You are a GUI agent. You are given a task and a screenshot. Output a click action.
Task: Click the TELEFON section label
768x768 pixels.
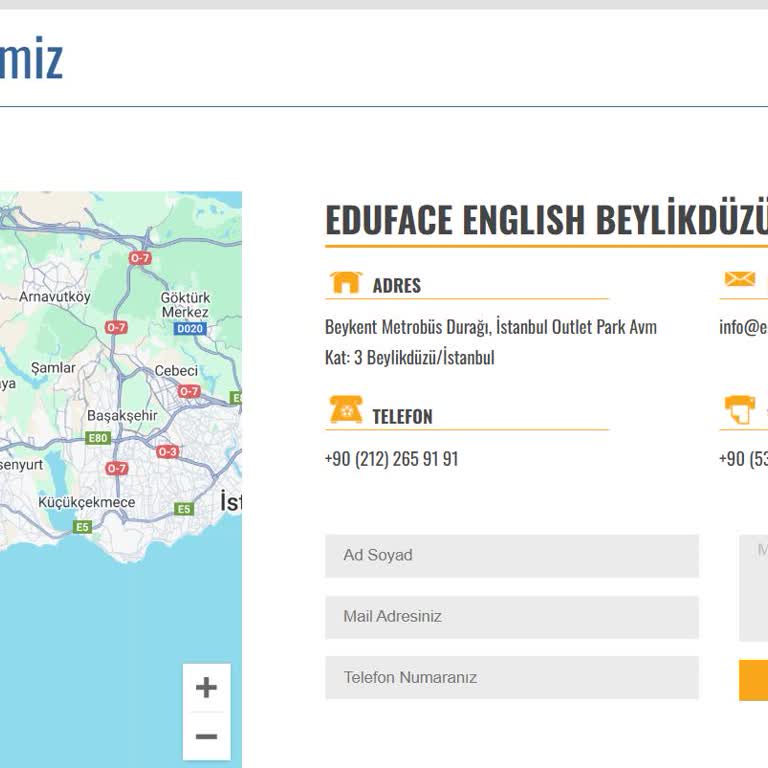[403, 417]
